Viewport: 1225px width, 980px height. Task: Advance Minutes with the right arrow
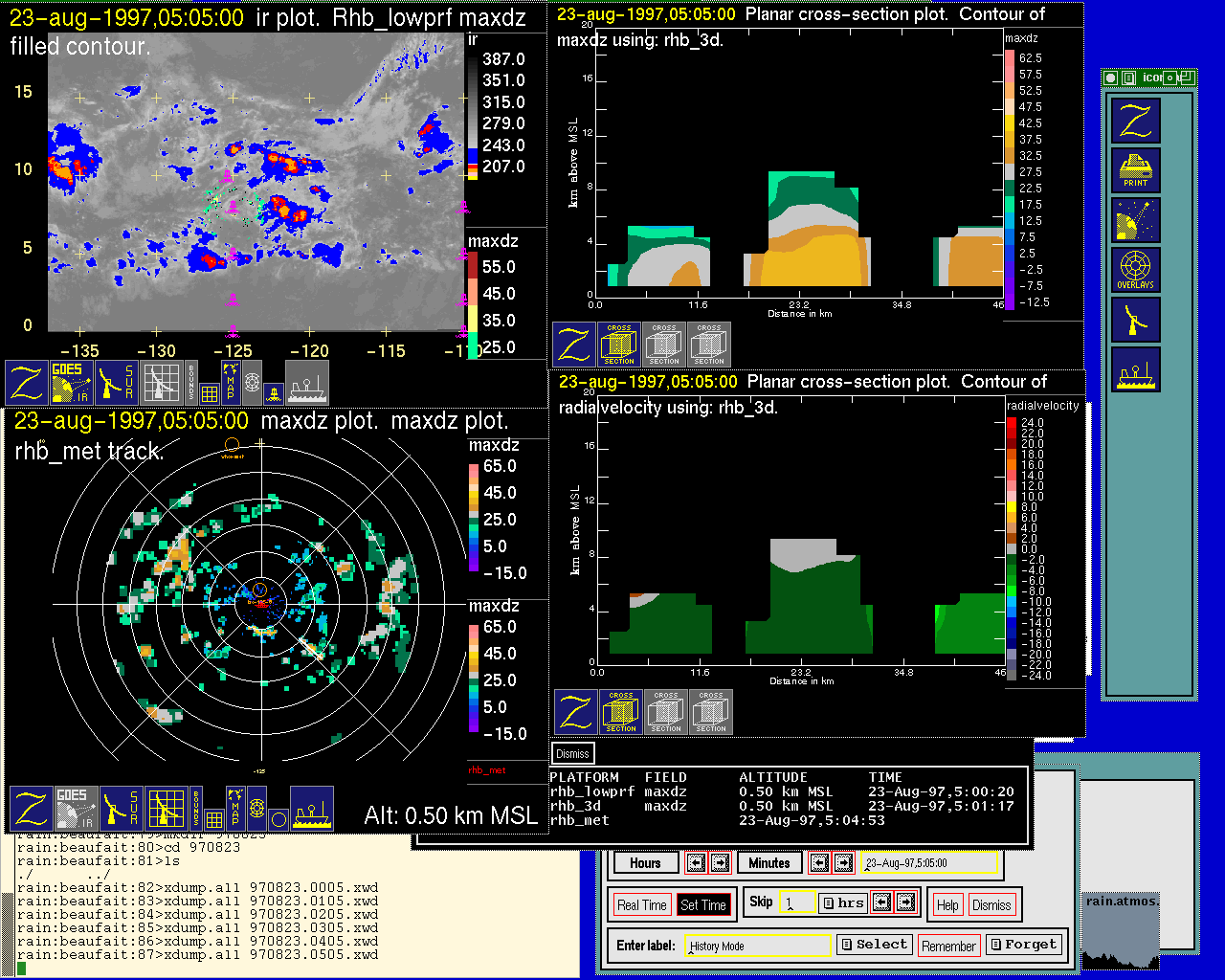point(843,862)
